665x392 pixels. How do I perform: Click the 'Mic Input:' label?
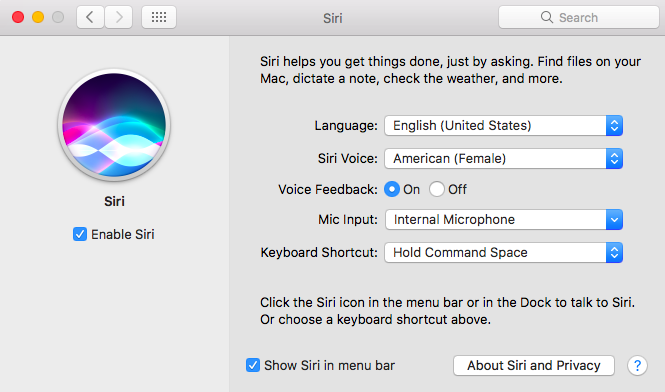pos(348,219)
